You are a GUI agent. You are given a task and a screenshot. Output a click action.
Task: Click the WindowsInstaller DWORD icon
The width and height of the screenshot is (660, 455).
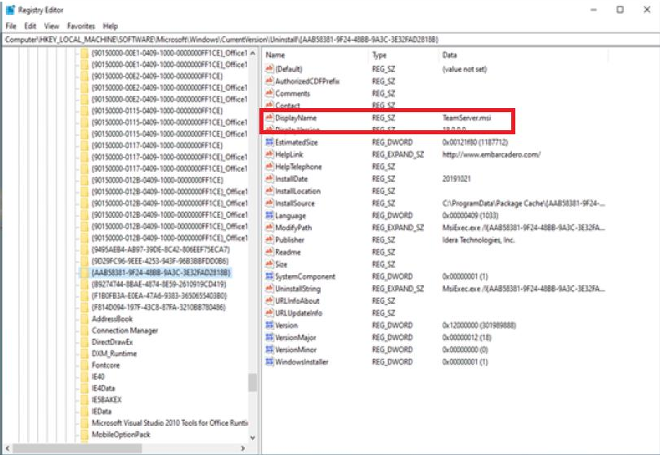point(269,362)
